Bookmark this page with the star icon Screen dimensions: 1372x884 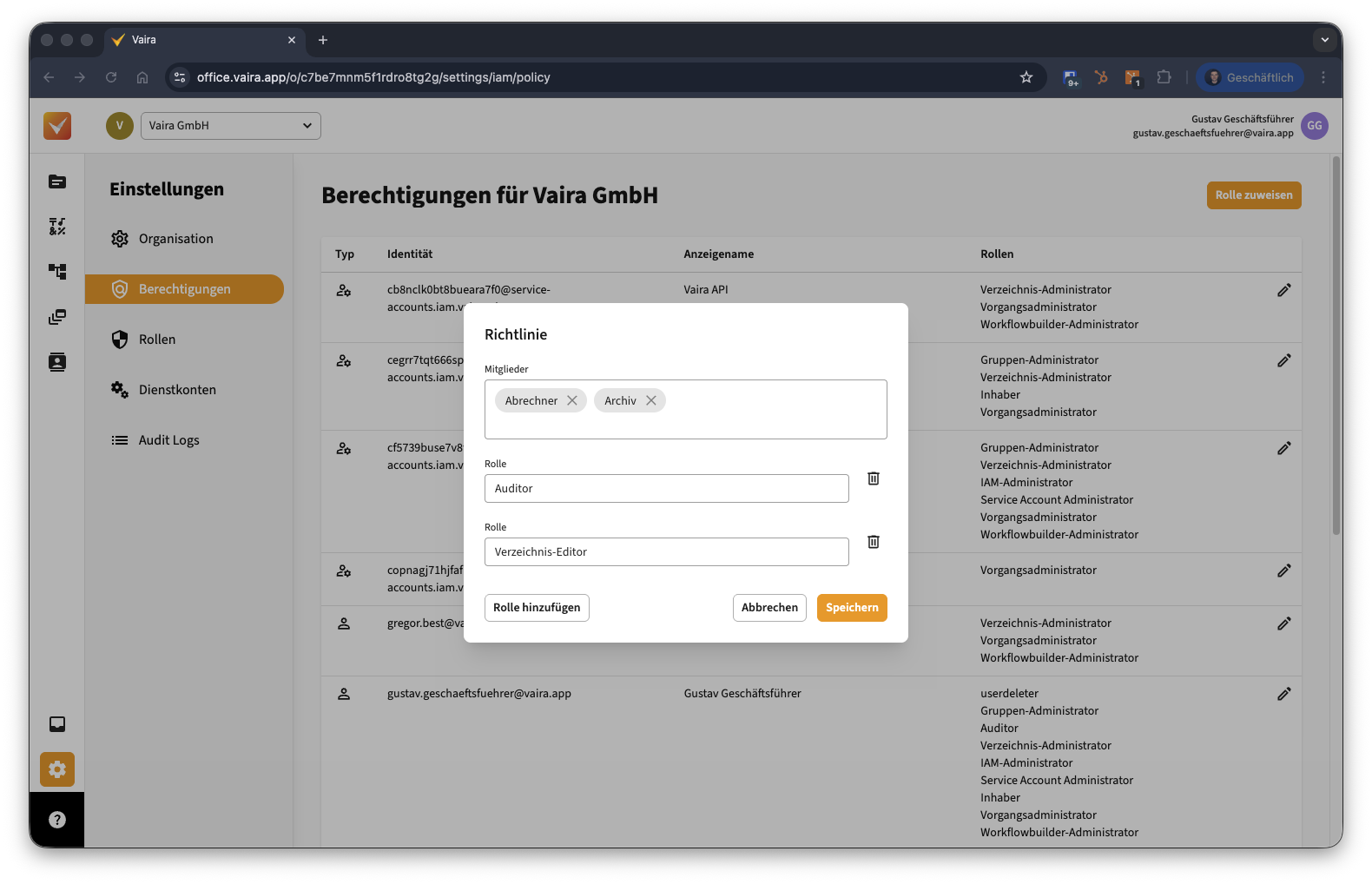1026,77
